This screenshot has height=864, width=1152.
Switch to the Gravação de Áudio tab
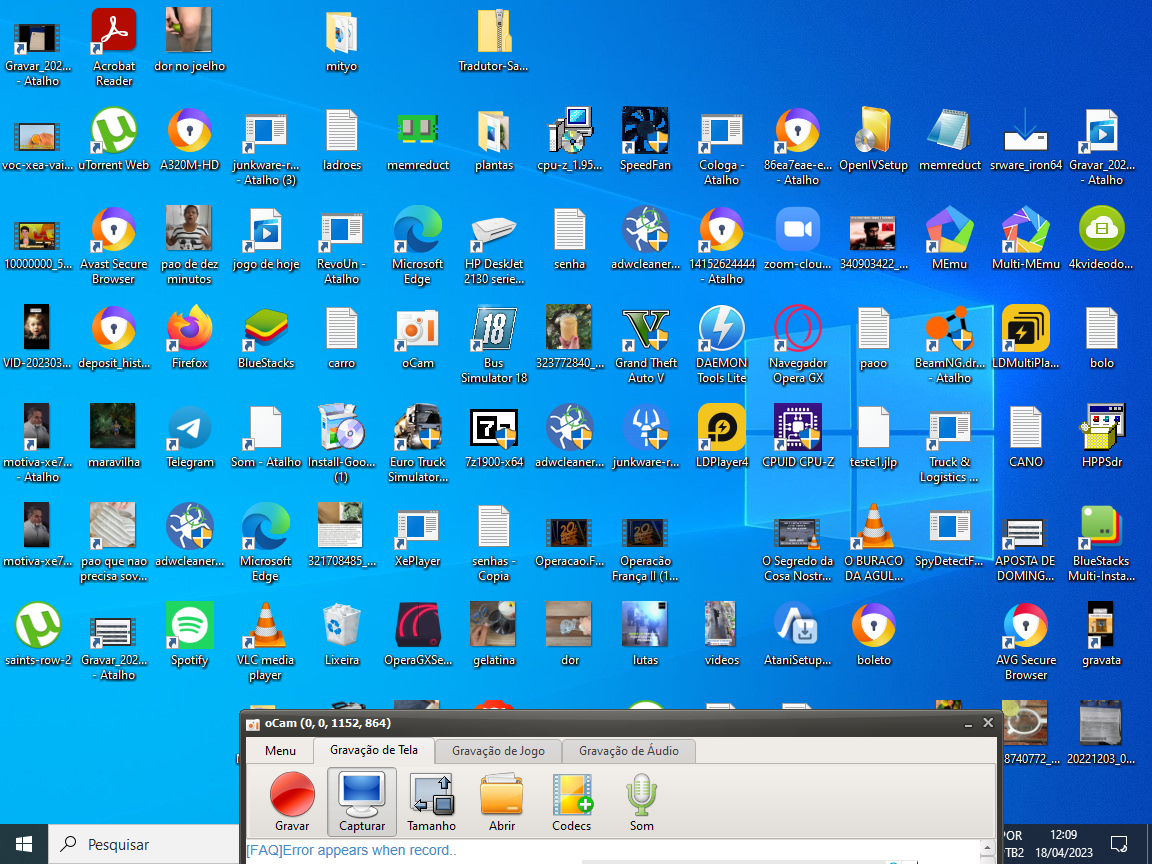pos(628,751)
